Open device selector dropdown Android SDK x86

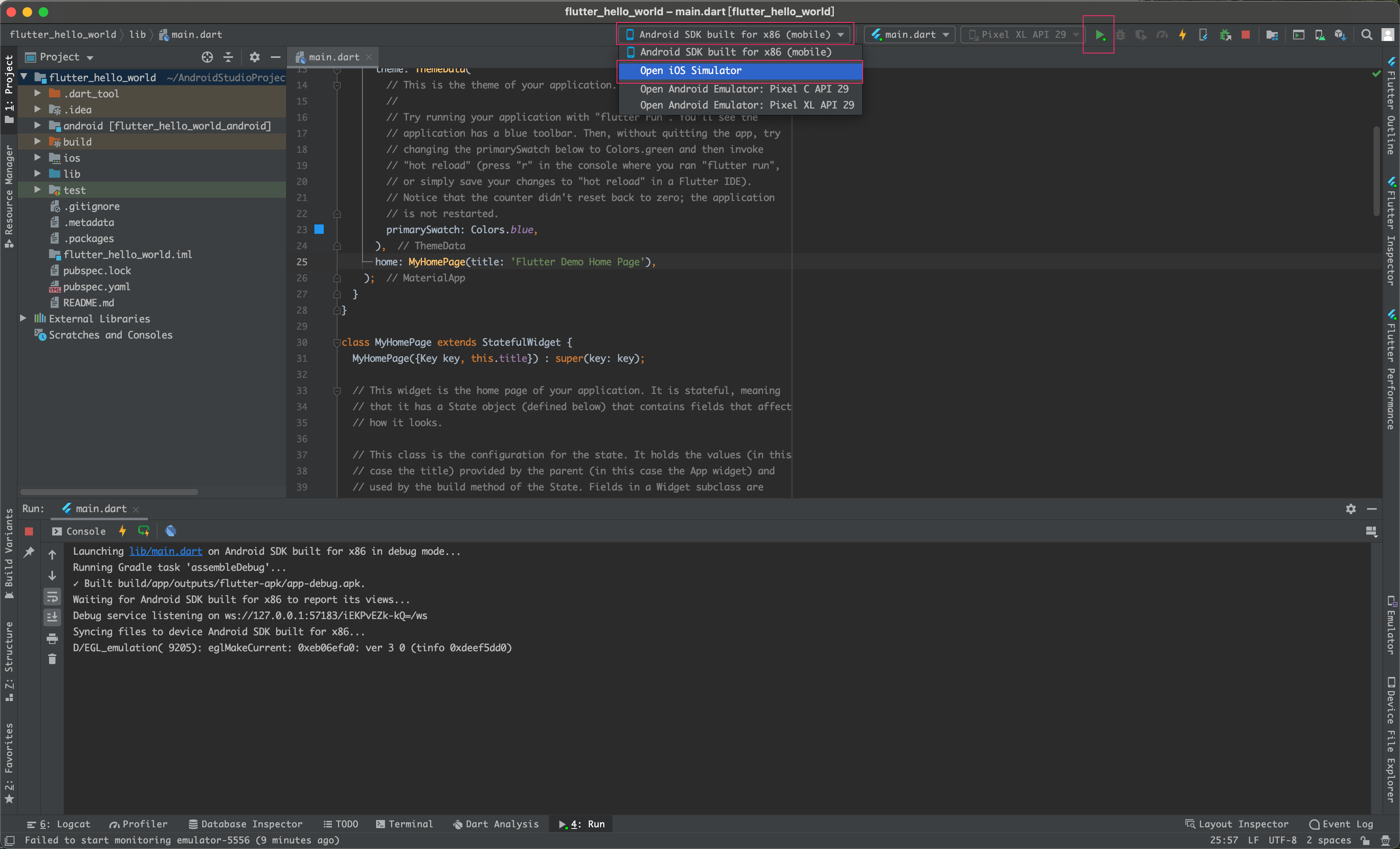pos(734,35)
